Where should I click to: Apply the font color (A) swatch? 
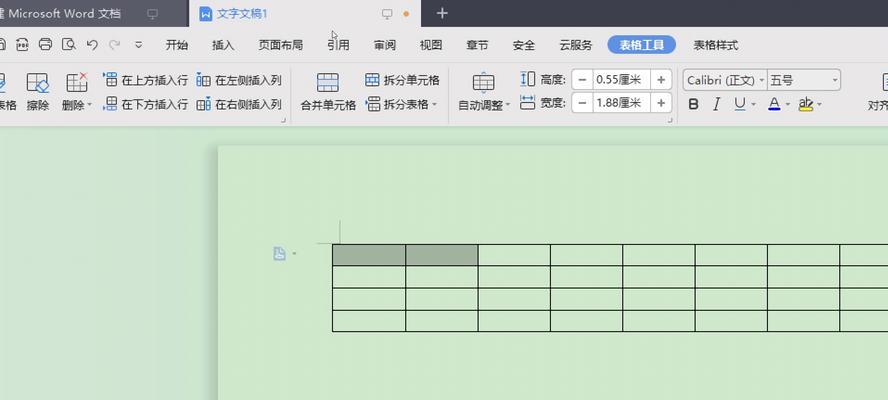pyautogui.click(x=774, y=104)
